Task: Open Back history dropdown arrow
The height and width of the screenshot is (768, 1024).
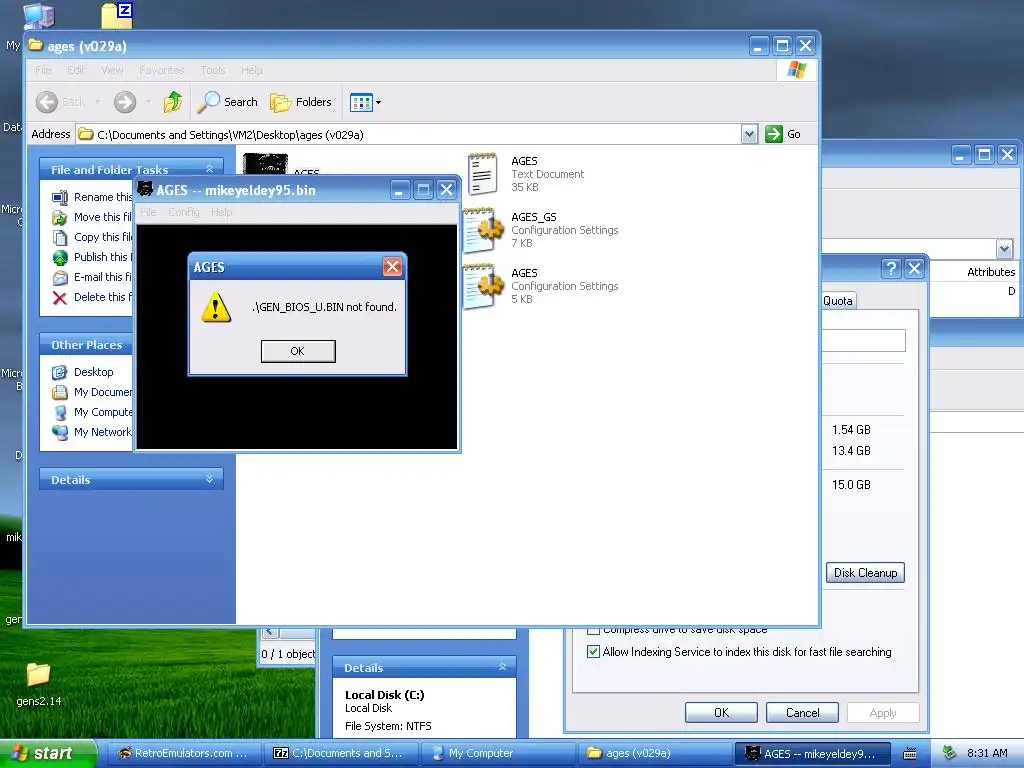Action: [x=97, y=102]
